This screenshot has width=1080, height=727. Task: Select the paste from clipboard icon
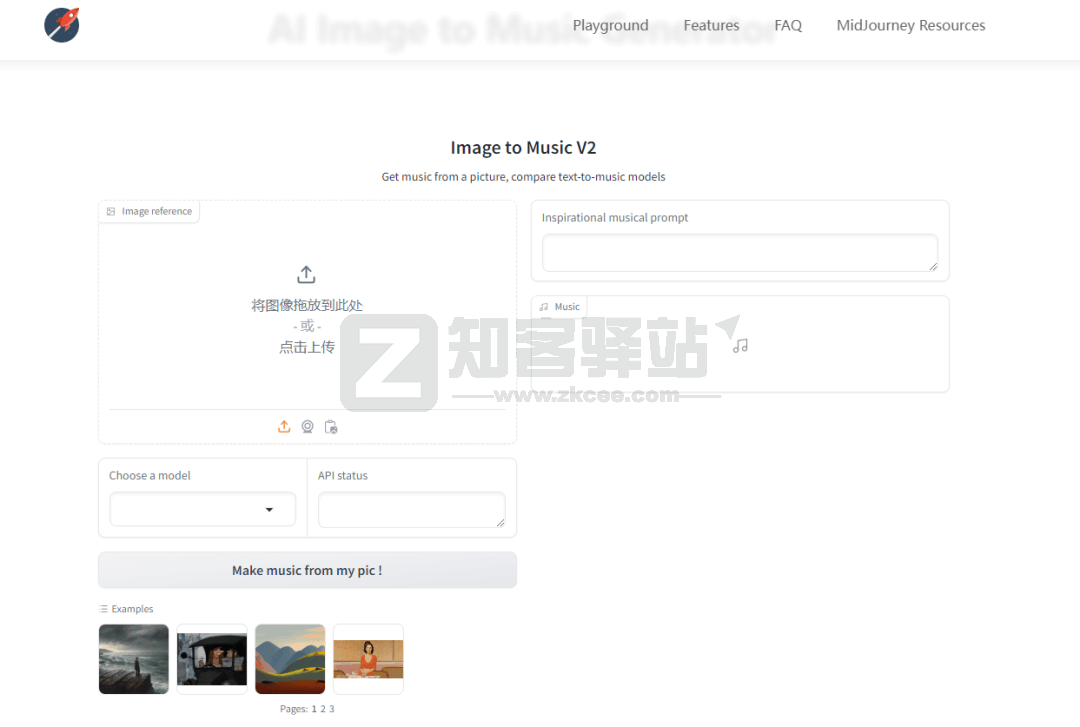click(x=331, y=427)
